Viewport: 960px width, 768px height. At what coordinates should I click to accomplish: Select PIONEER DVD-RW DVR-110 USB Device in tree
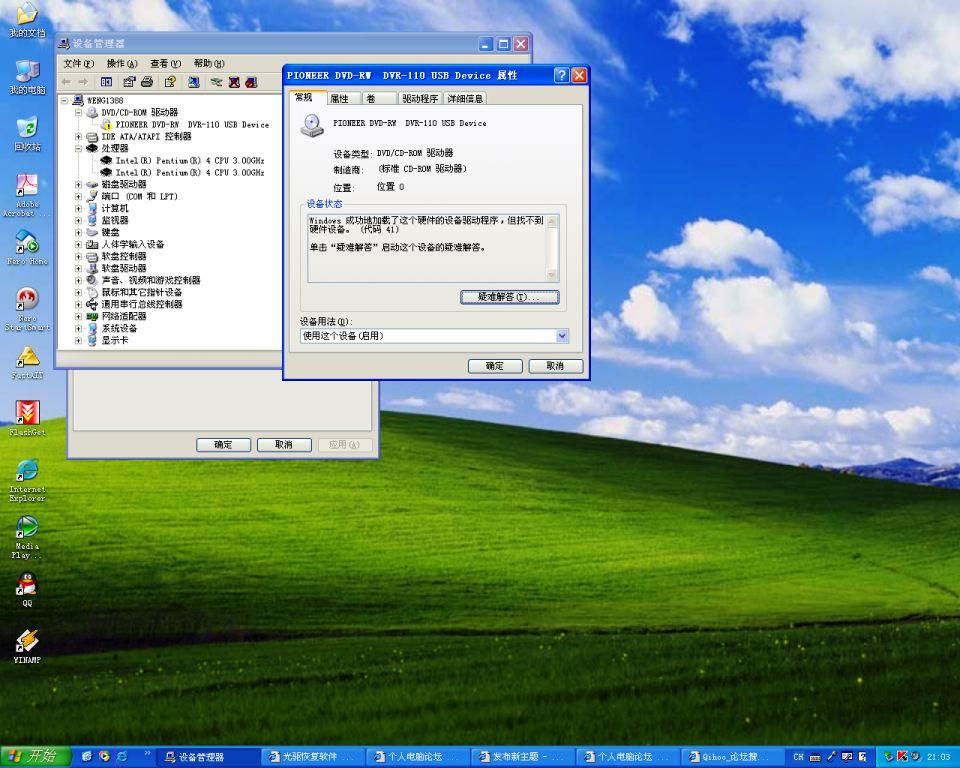pos(192,124)
